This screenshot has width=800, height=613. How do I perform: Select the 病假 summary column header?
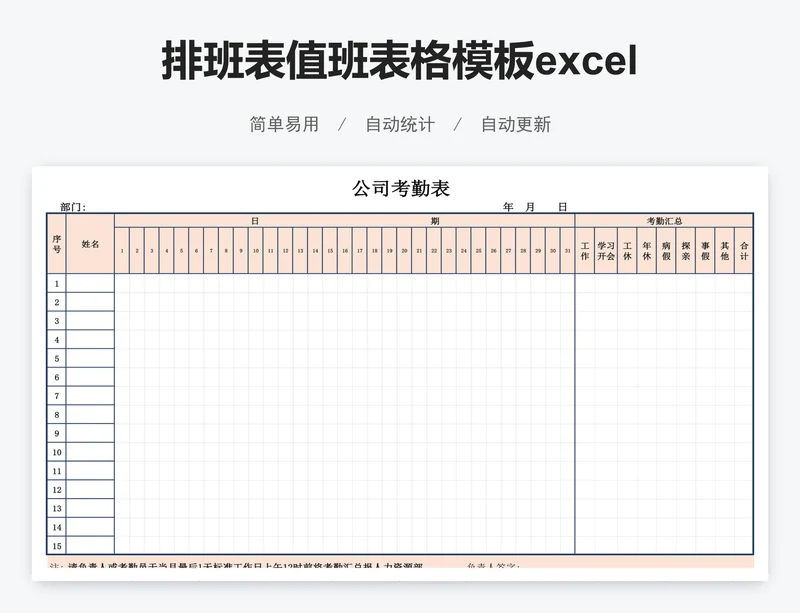point(666,251)
